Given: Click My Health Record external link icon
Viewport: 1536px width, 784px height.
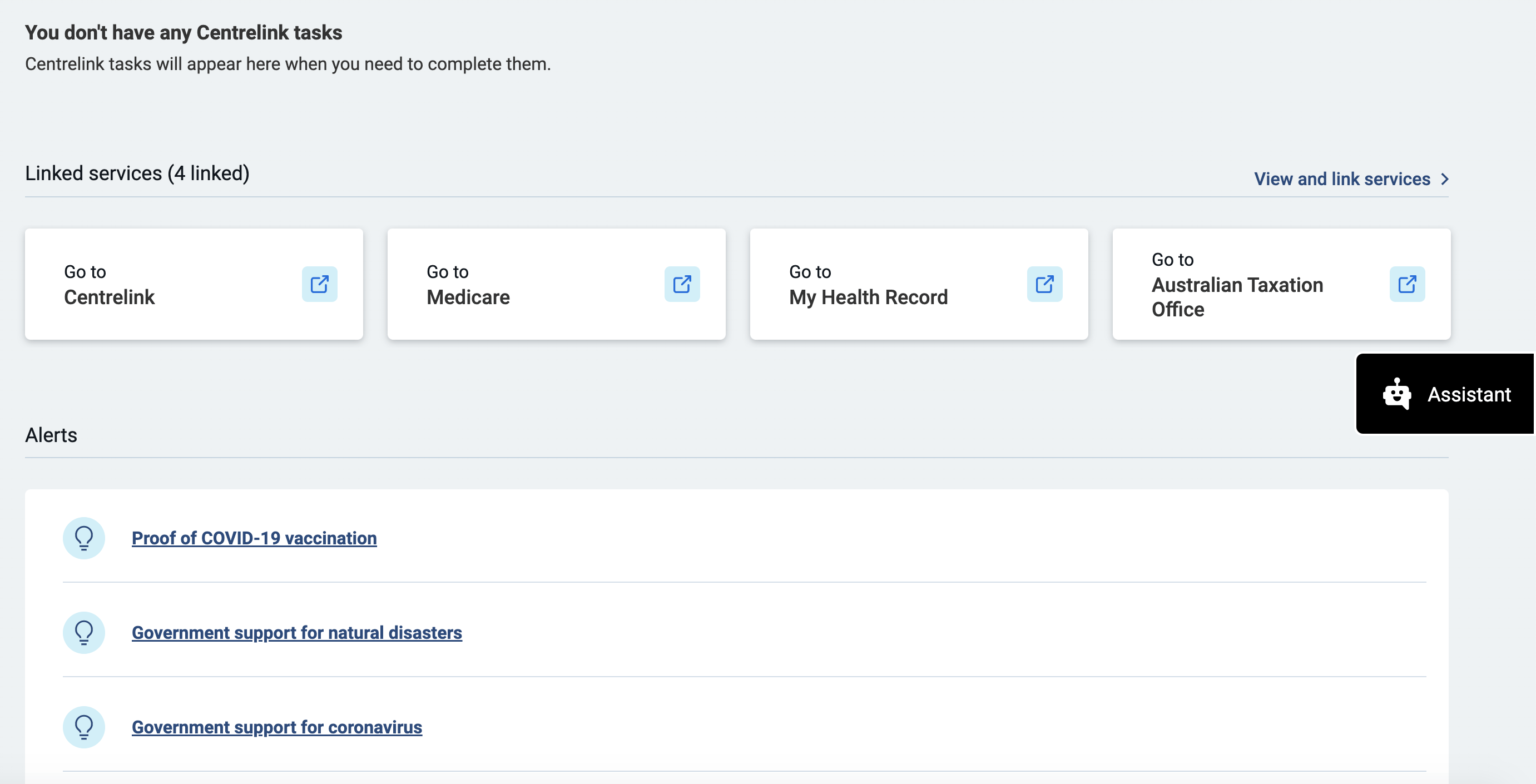Looking at the screenshot, I should (1045, 284).
